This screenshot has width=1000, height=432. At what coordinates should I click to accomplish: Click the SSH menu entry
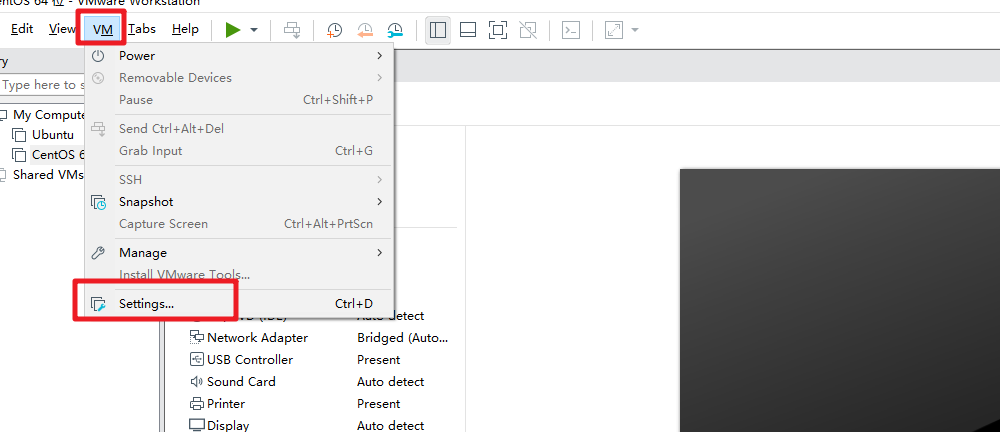[x=240, y=180]
